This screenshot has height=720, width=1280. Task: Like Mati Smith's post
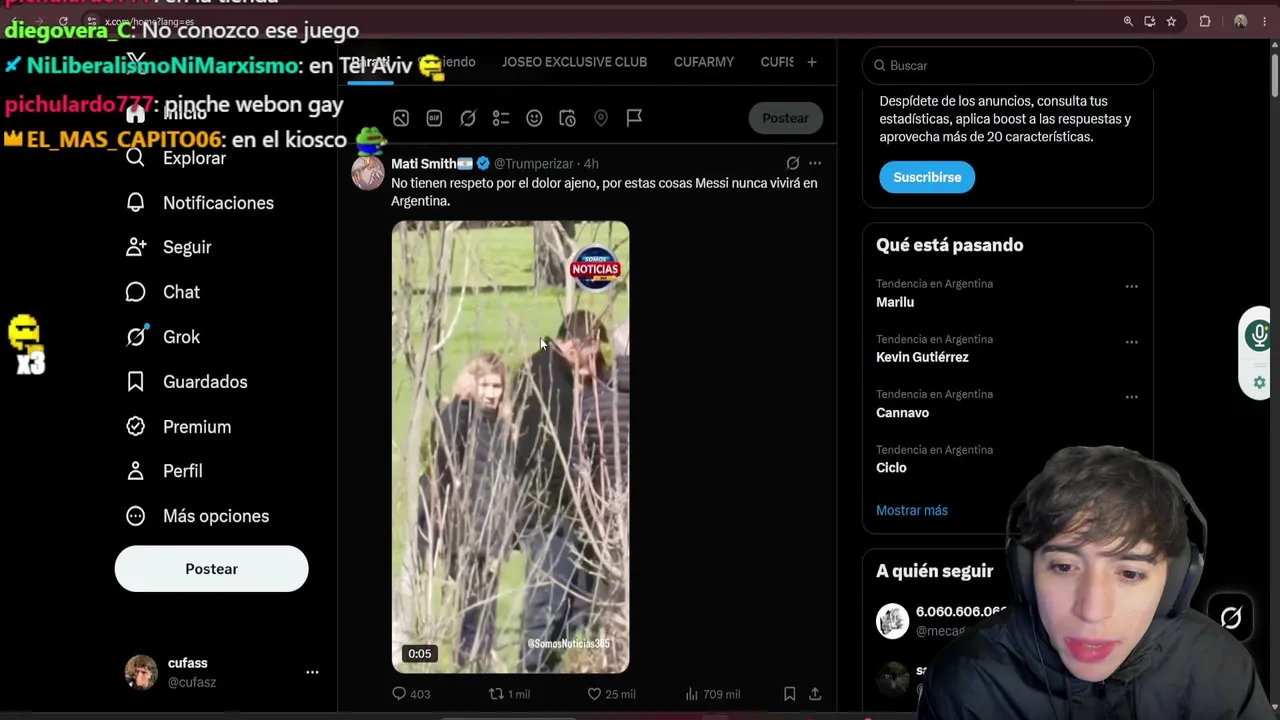coord(611,694)
